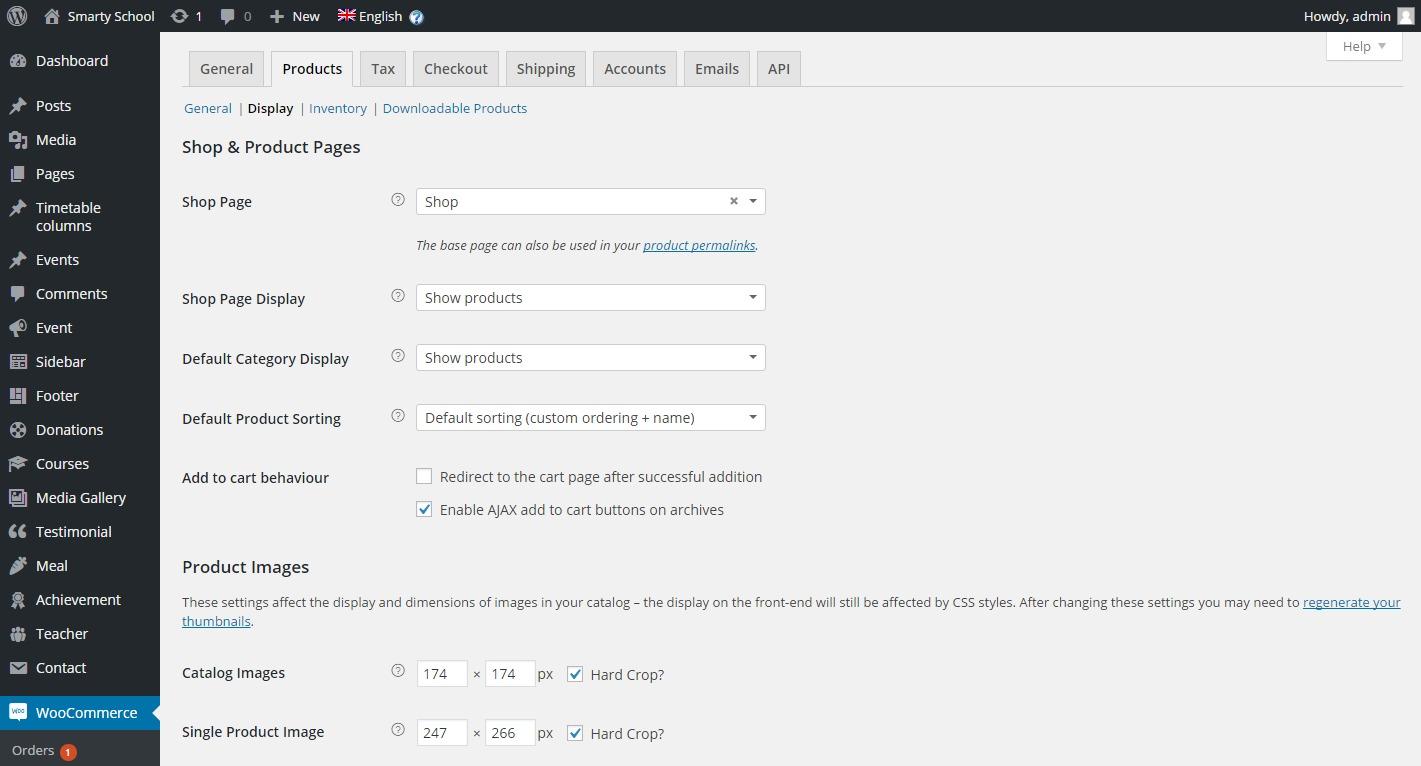Click the language help icon near English
Viewport: 1421px width, 766px height.
pos(416,17)
